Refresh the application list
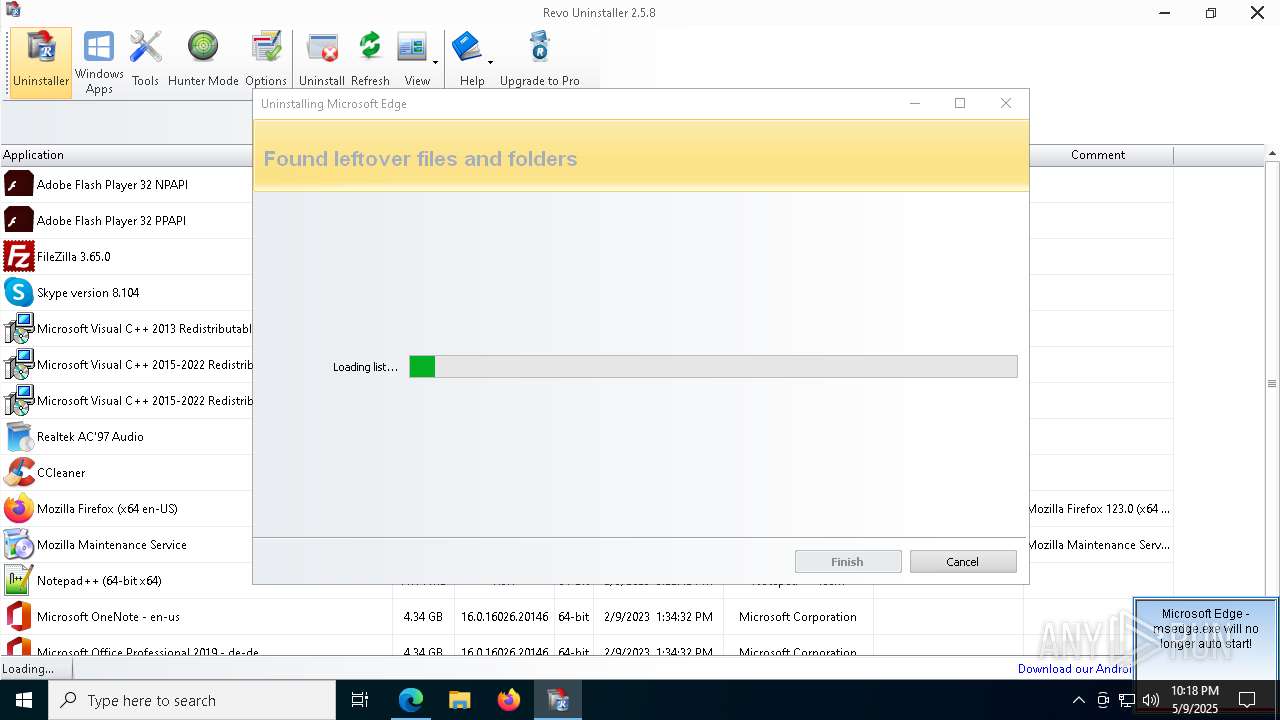Image resolution: width=1280 pixels, height=720 pixels. [x=370, y=60]
